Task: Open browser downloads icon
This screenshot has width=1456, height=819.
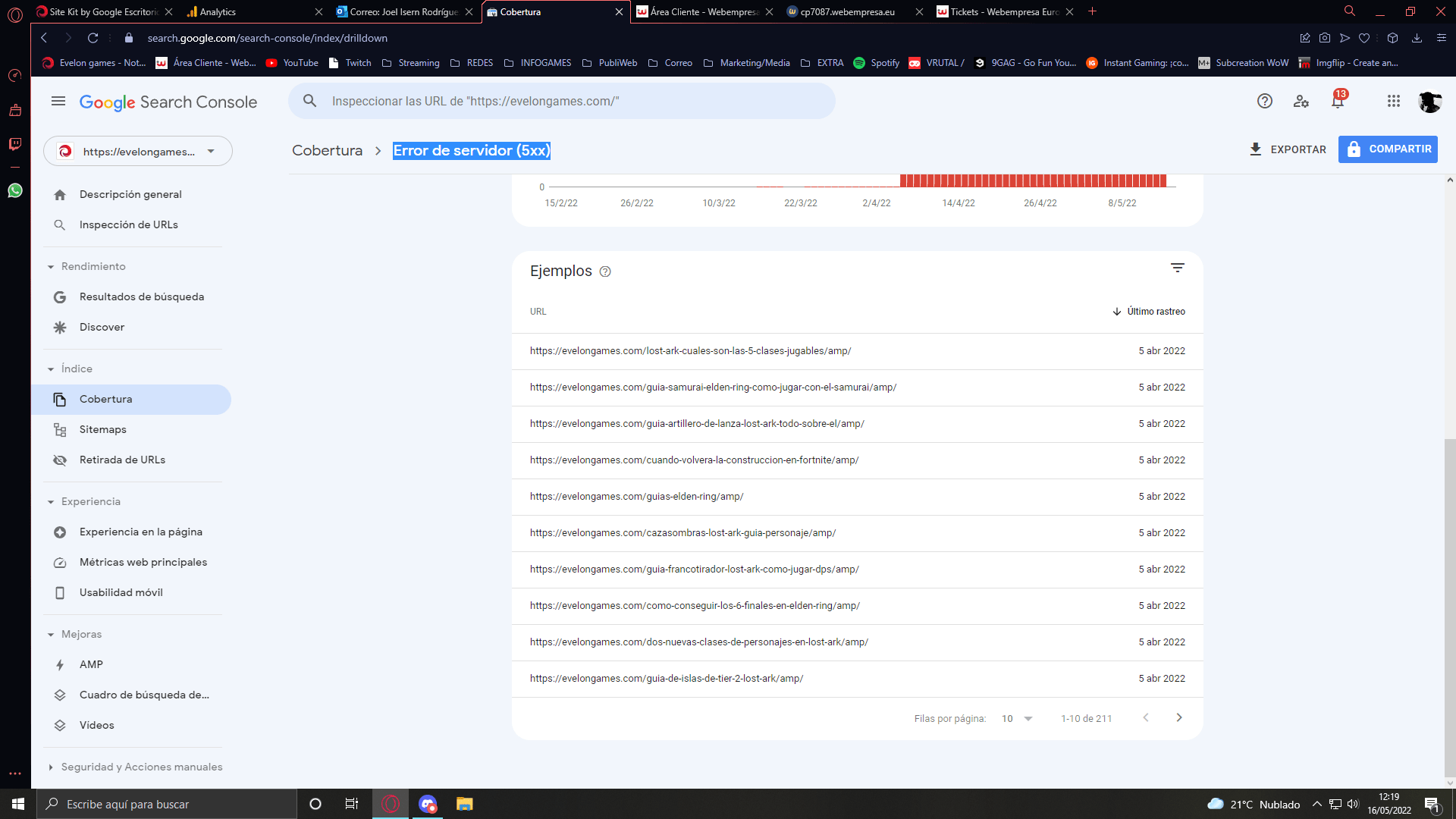Action: pos(1417,38)
